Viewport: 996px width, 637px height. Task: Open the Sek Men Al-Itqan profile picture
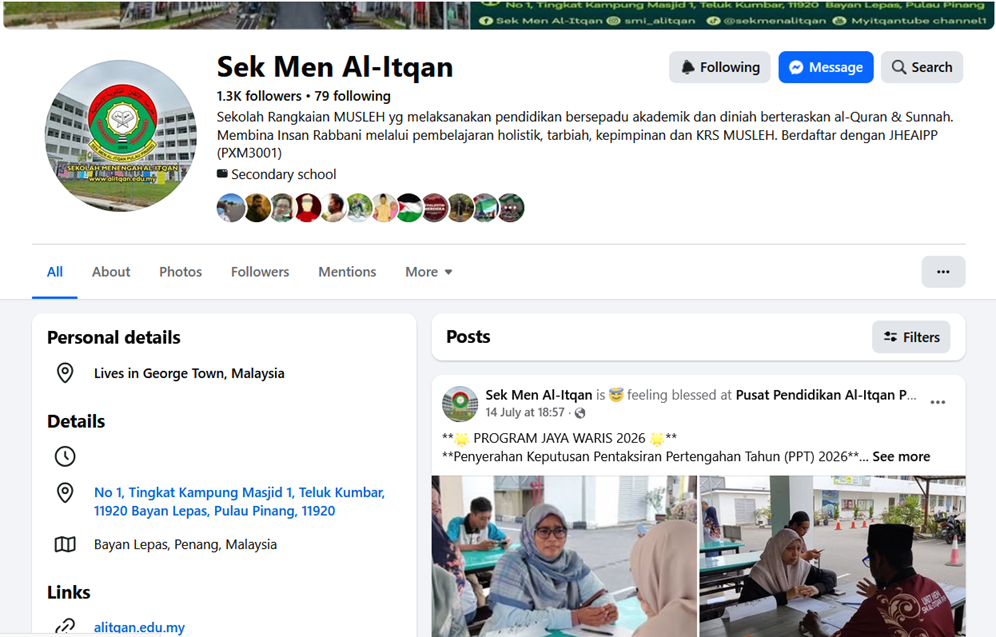click(121, 136)
